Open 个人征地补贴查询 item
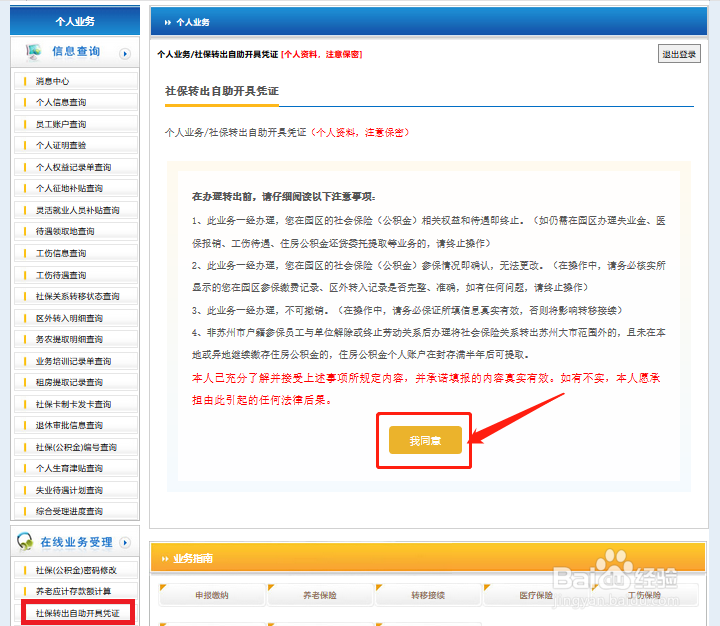 click(x=76, y=188)
